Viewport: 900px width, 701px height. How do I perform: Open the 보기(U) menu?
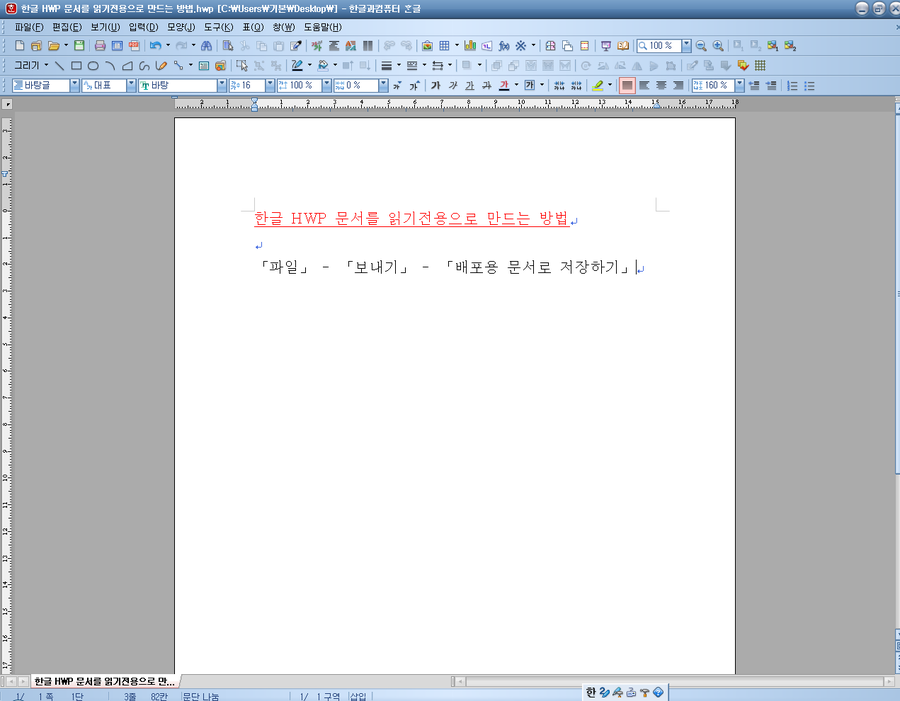click(x=105, y=27)
